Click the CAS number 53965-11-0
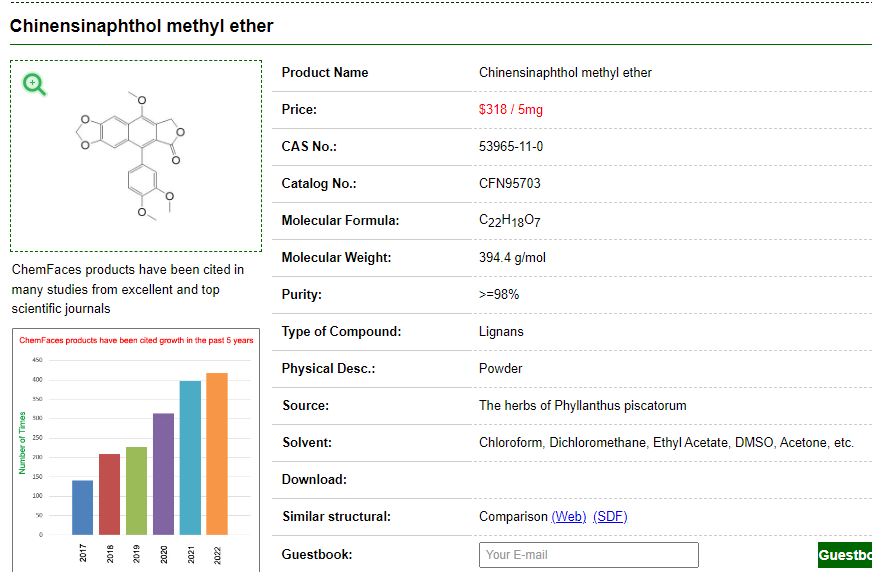Screen dimensions: 872x572 coord(511,147)
